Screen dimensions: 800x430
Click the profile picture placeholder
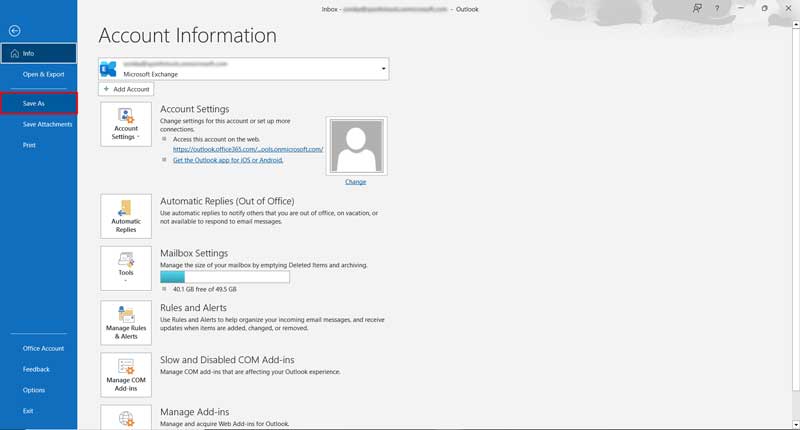click(x=357, y=146)
